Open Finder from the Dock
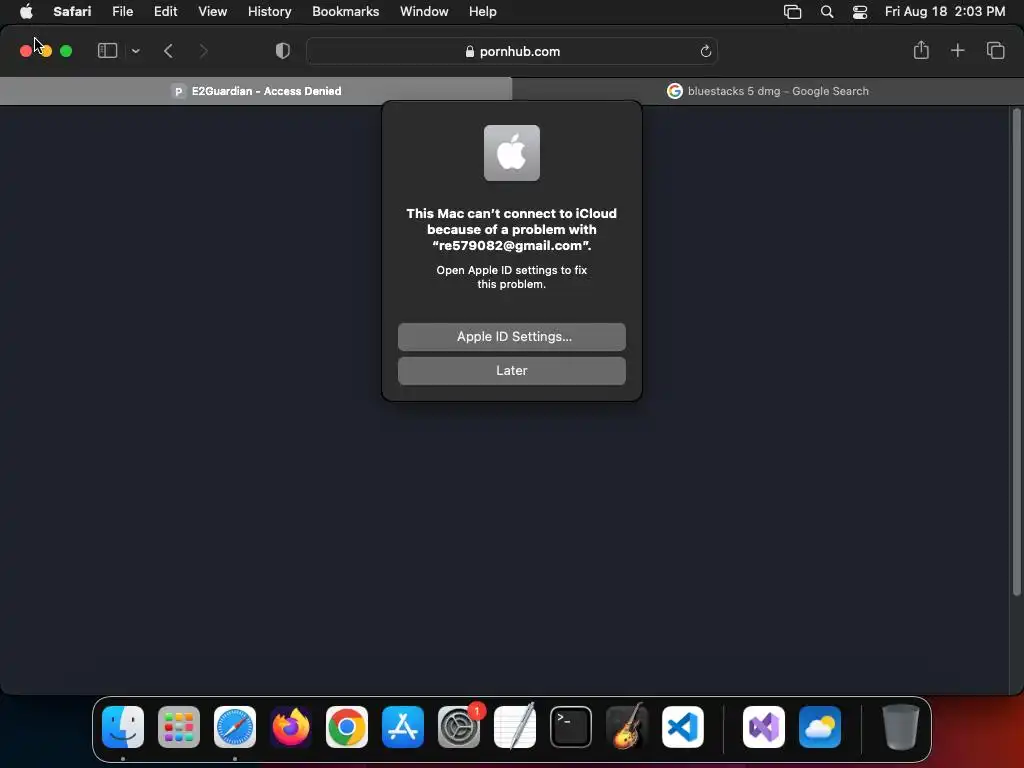The image size is (1024, 768). (x=123, y=726)
